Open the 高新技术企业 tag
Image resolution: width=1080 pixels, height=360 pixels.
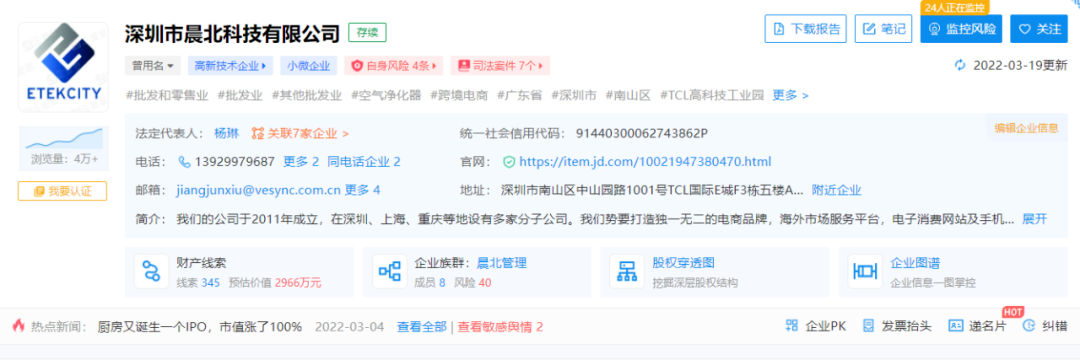(230, 66)
